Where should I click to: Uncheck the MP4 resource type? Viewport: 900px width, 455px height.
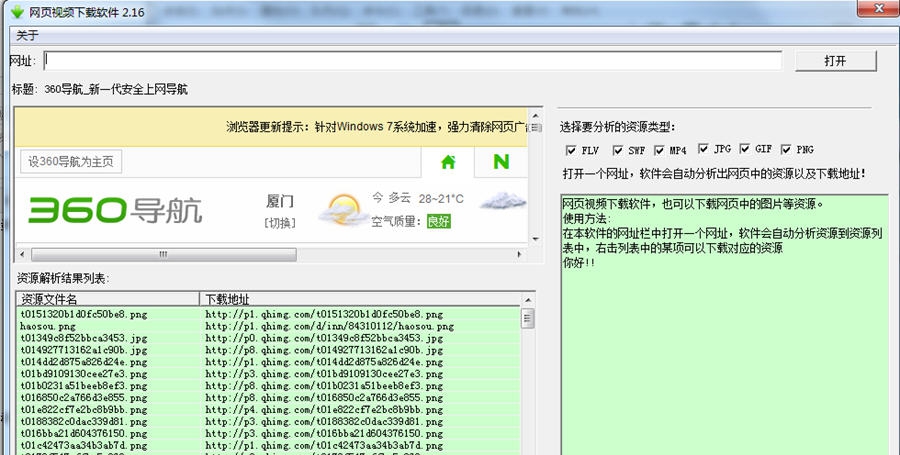coord(659,150)
